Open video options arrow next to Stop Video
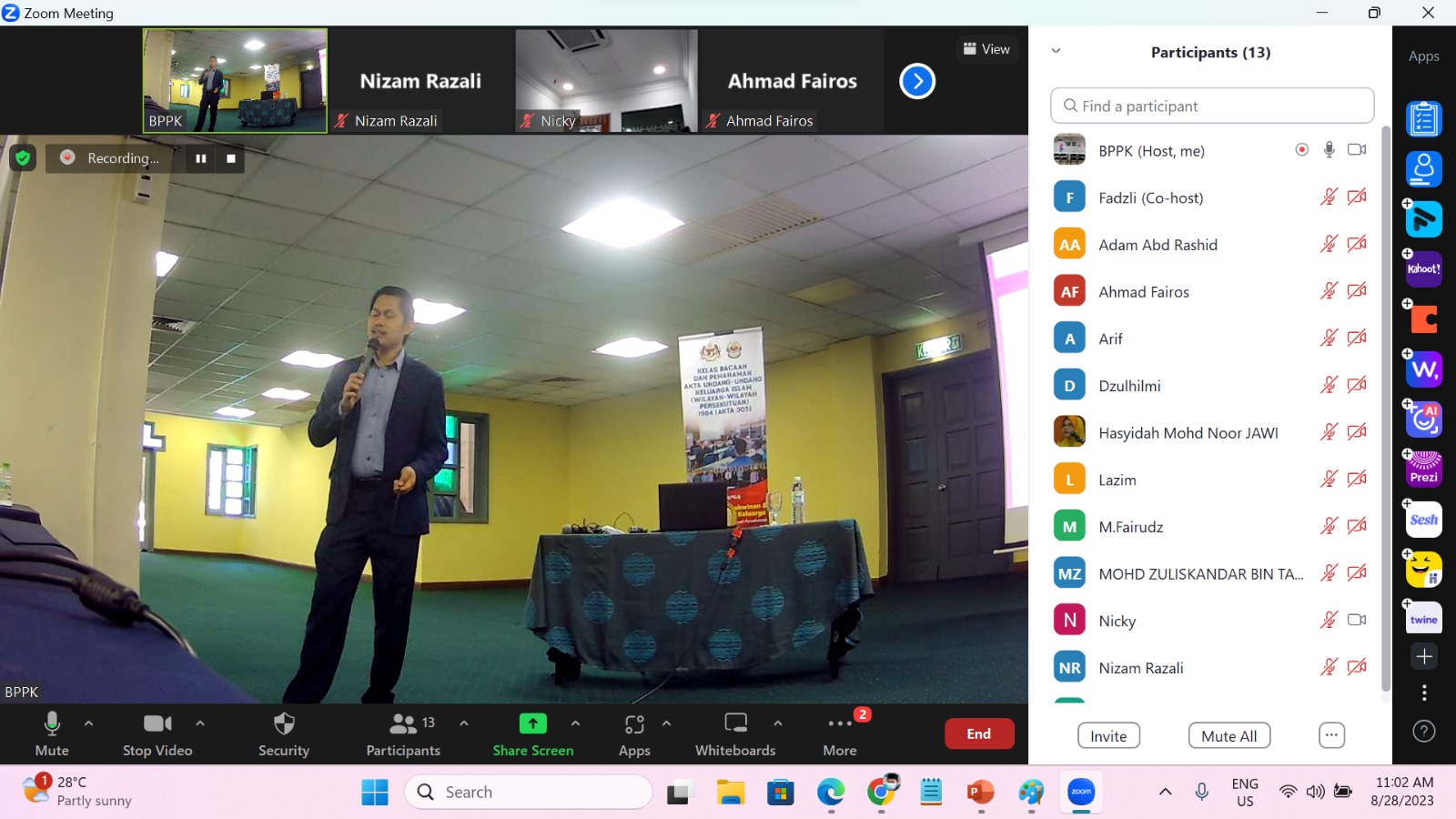This screenshot has width=1456, height=819. (x=200, y=723)
